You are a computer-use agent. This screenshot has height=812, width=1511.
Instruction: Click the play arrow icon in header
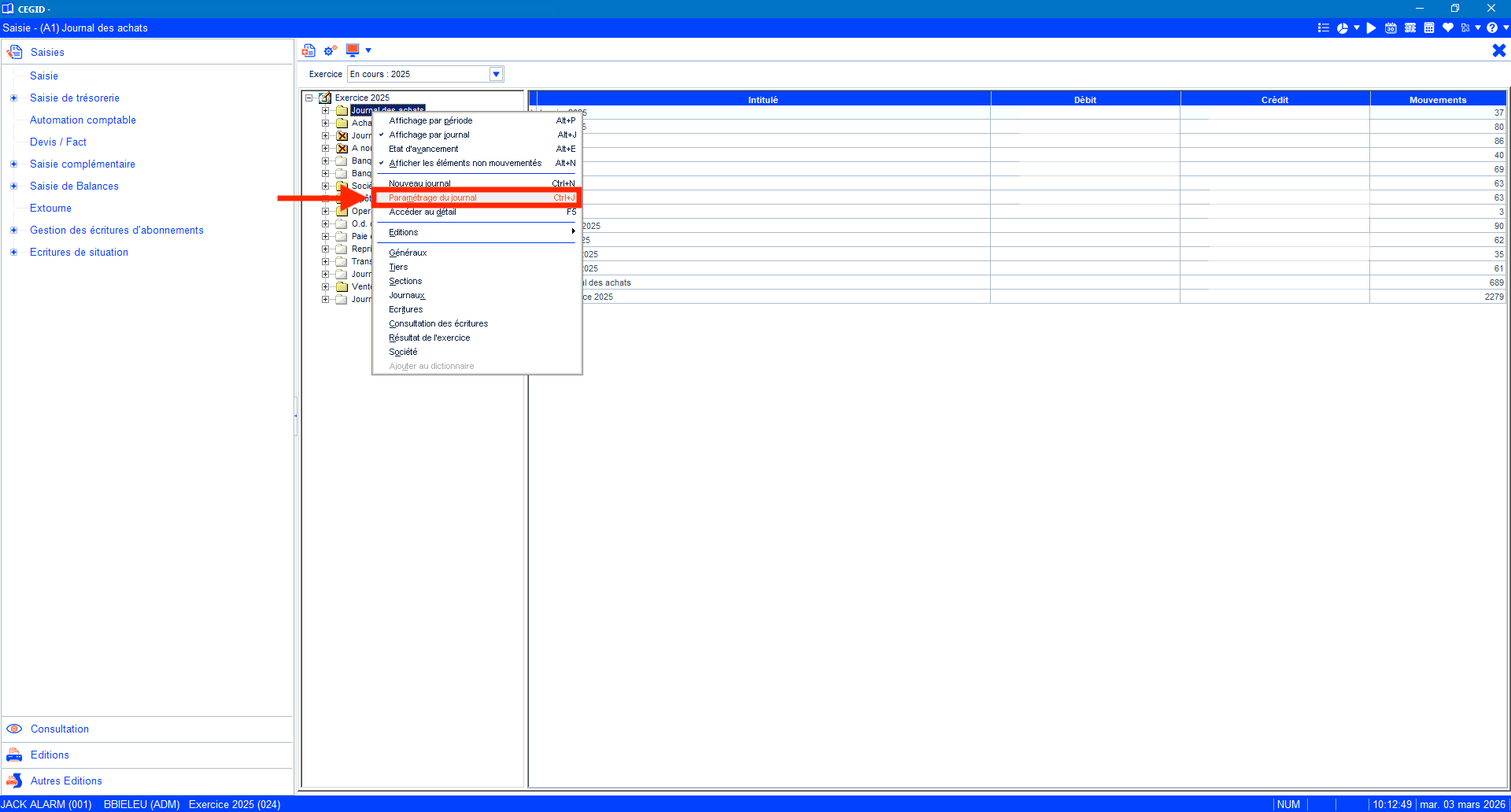pos(1371,28)
